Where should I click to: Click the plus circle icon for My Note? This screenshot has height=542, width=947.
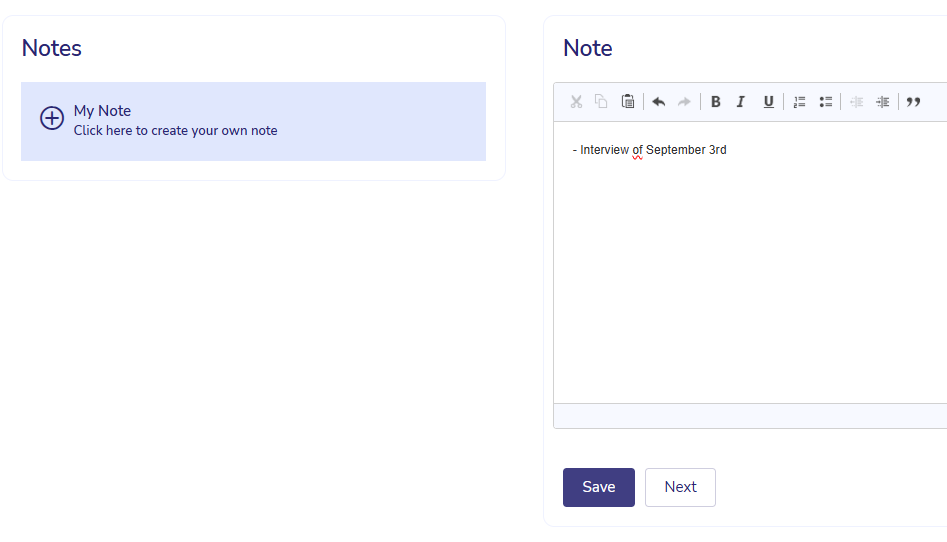tap(52, 118)
